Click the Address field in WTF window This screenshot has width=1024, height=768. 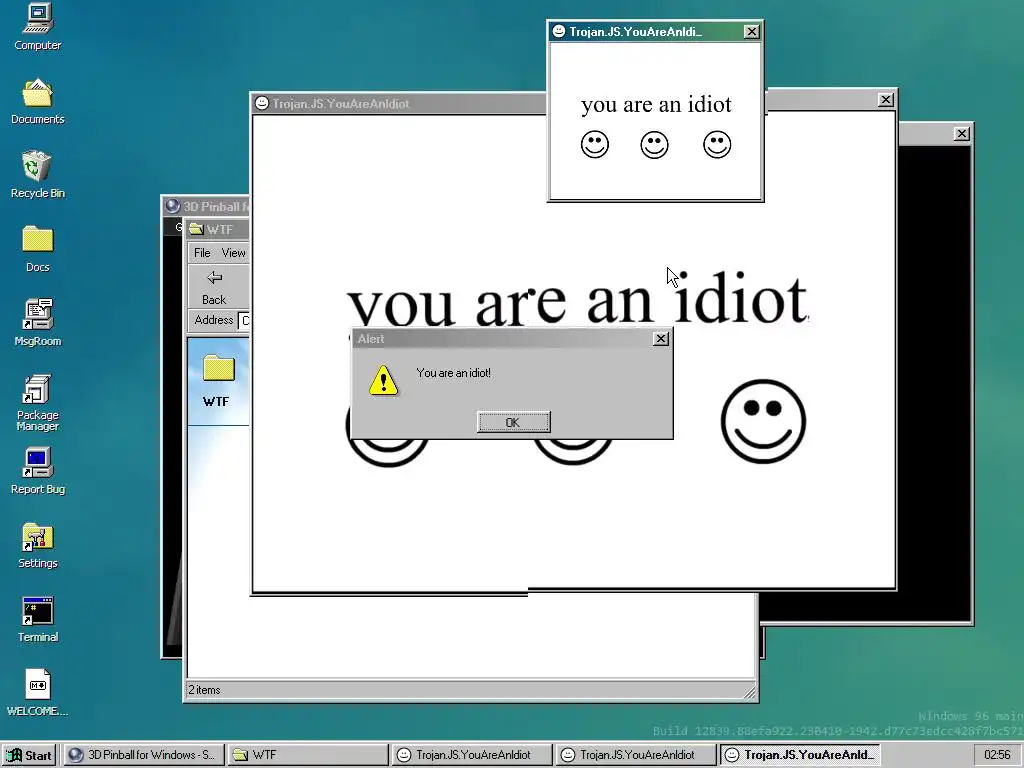point(244,320)
